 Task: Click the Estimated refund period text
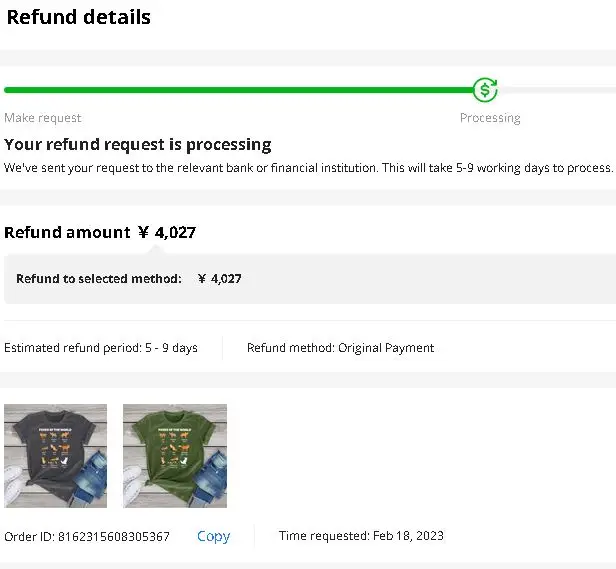(101, 348)
